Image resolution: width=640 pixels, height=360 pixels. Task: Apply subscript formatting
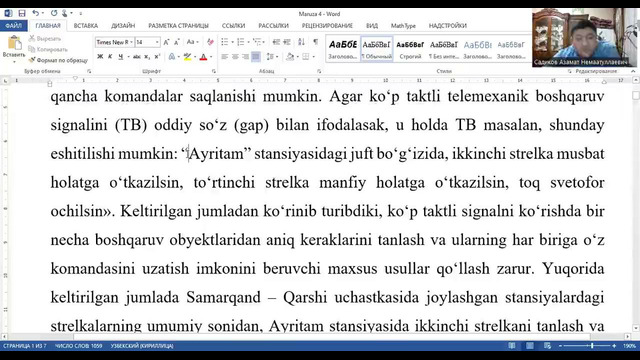pyautogui.click(x=147, y=57)
